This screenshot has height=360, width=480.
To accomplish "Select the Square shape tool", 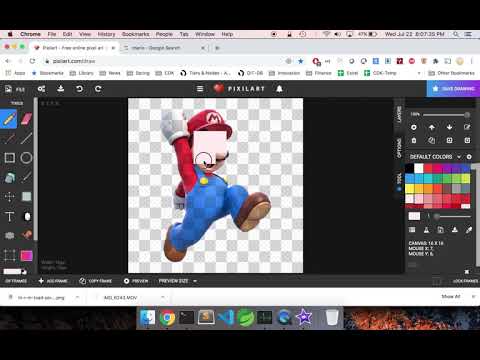I will click(9, 158).
